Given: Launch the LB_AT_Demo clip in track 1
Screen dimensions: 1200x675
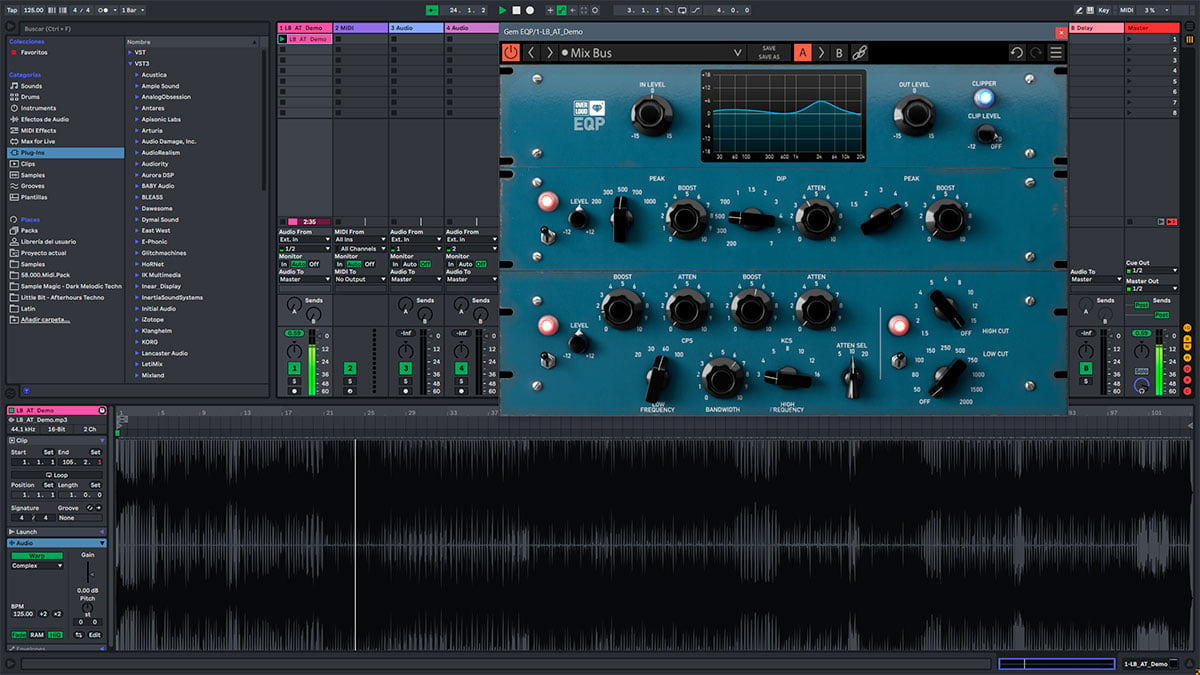Looking at the screenshot, I should click(283, 39).
